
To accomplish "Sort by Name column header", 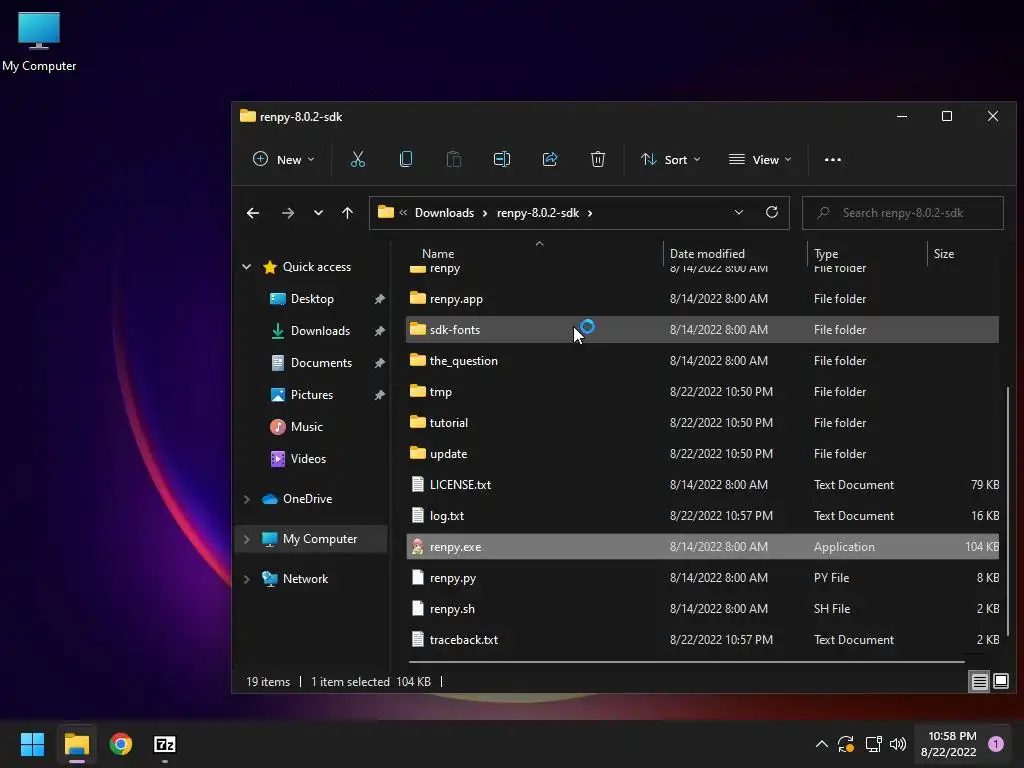I will 438,253.
